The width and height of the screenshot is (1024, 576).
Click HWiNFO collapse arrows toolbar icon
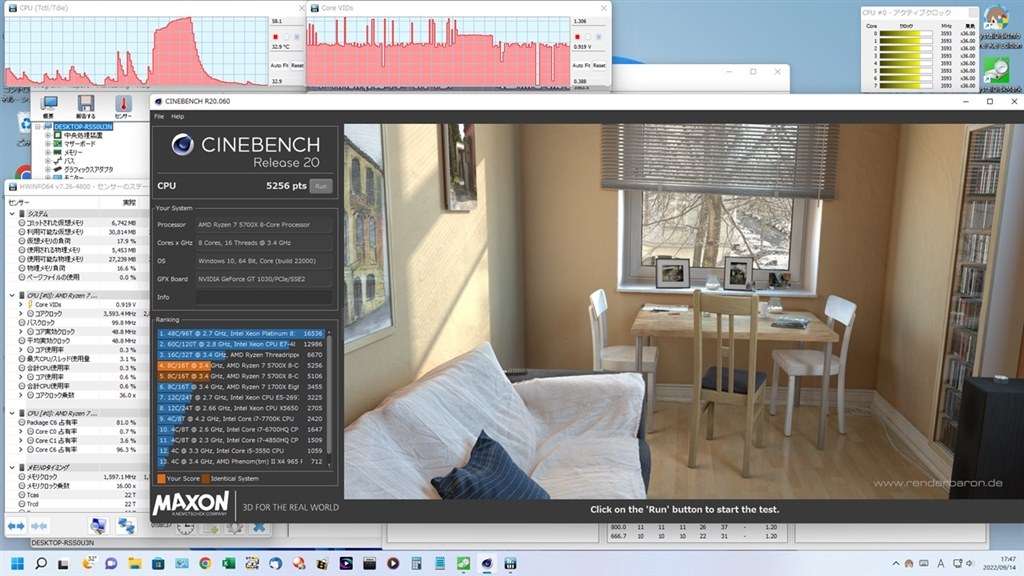(39, 526)
